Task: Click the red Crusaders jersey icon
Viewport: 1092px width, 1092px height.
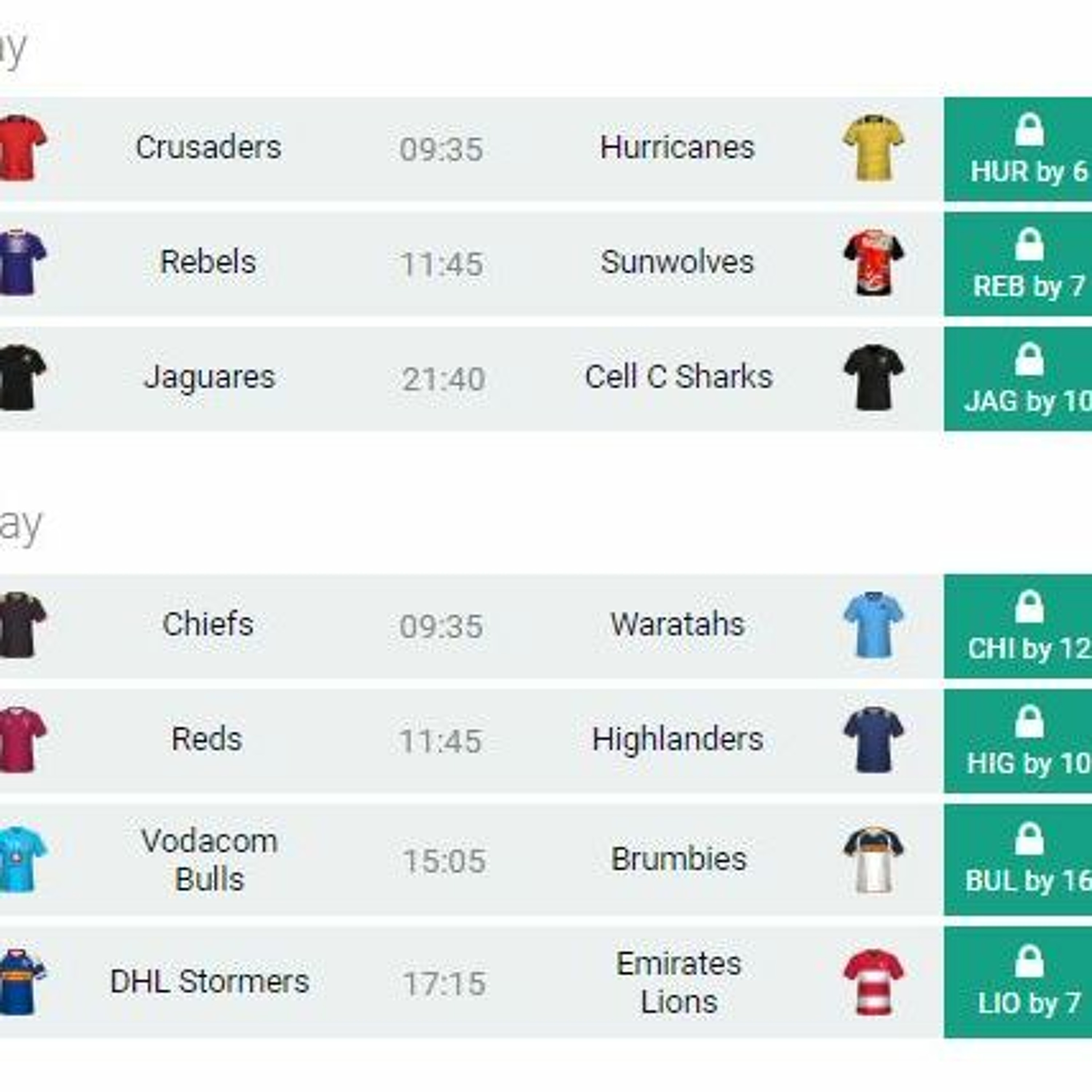Action: [21, 148]
